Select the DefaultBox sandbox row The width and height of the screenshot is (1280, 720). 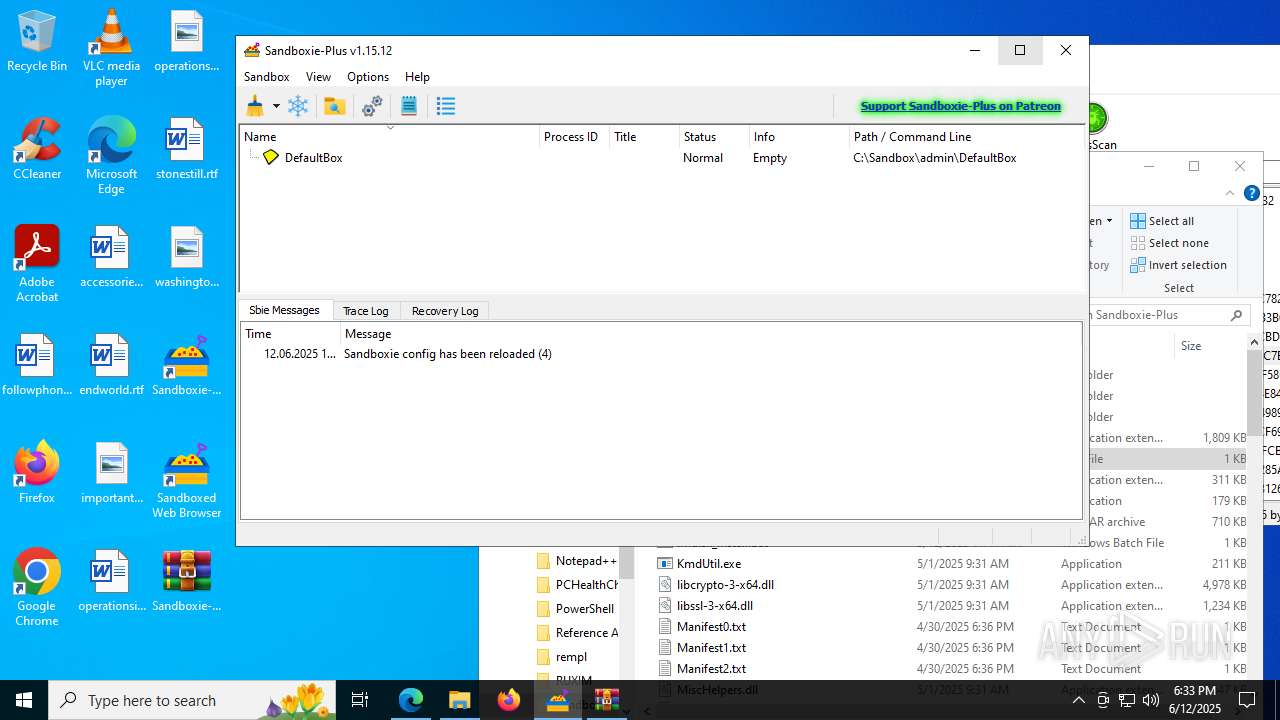coord(662,158)
